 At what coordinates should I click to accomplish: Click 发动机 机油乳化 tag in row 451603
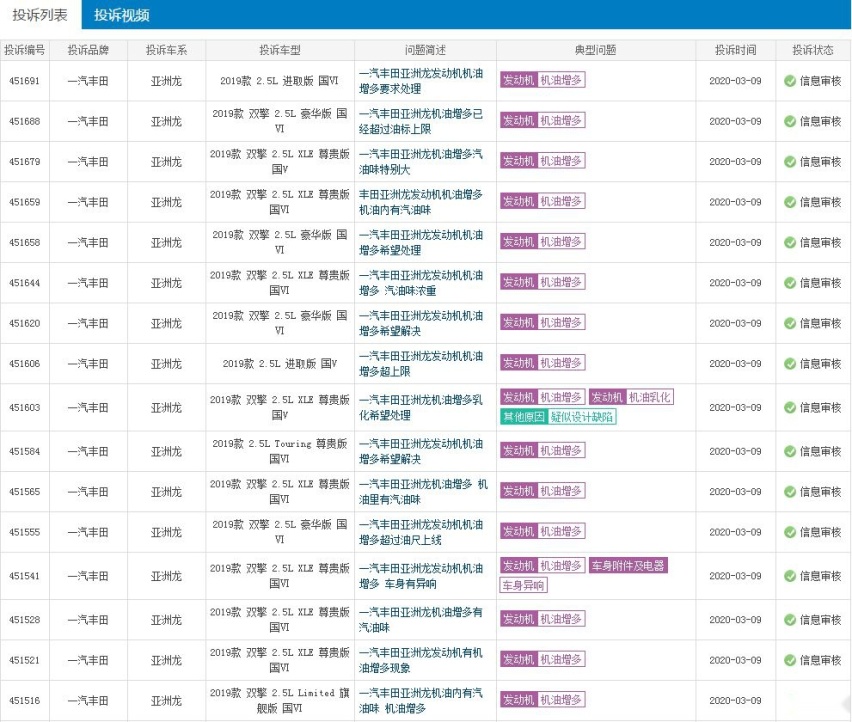click(x=631, y=397)
